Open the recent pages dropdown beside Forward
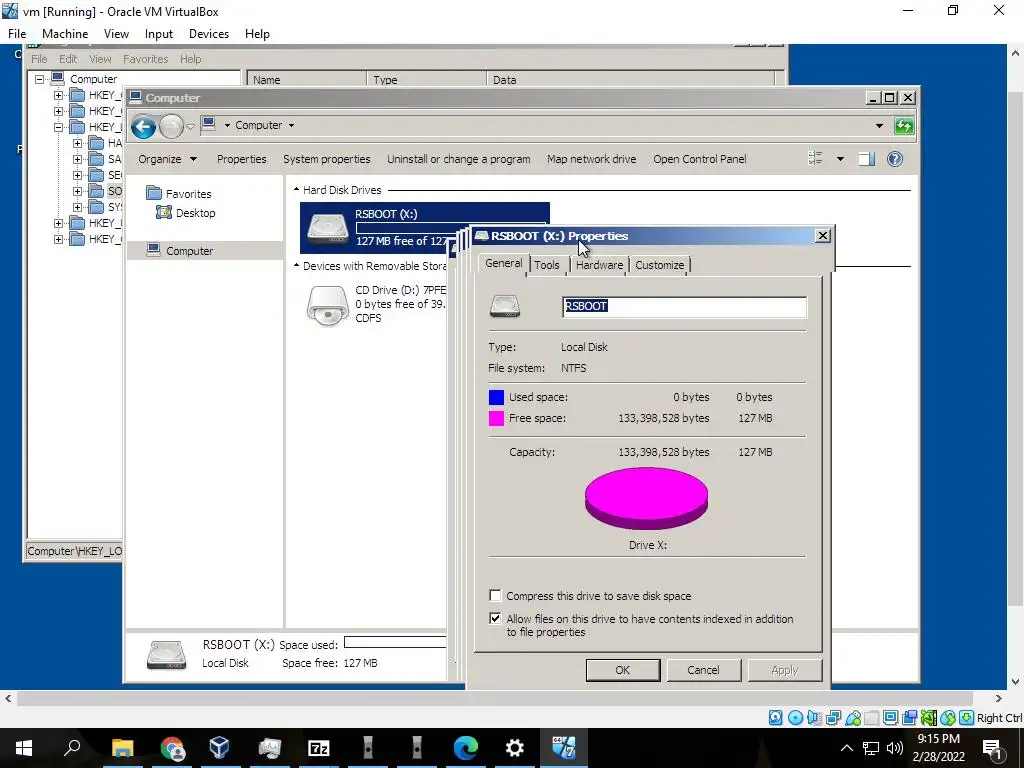Image resolution: width=1024 pixels, height=768 pixels. pyautogui.click(x=190, y=127)
